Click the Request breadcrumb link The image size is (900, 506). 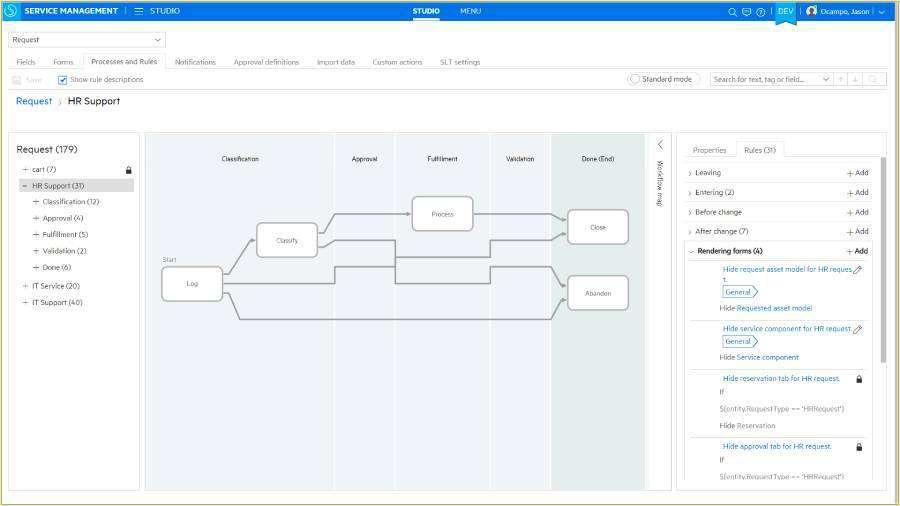point(34,101)
